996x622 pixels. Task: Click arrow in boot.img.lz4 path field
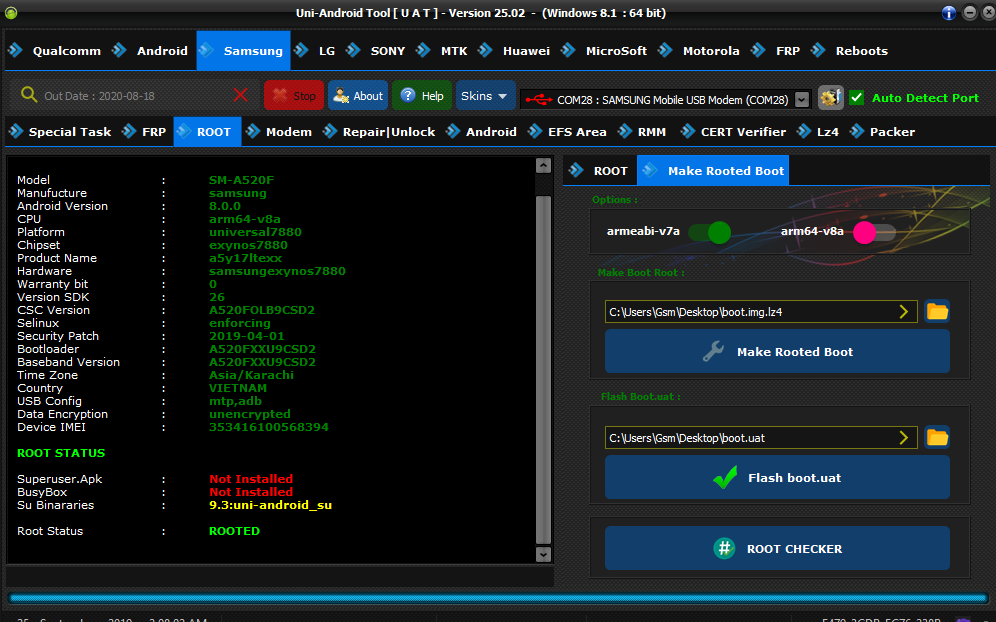click(904, 311)
